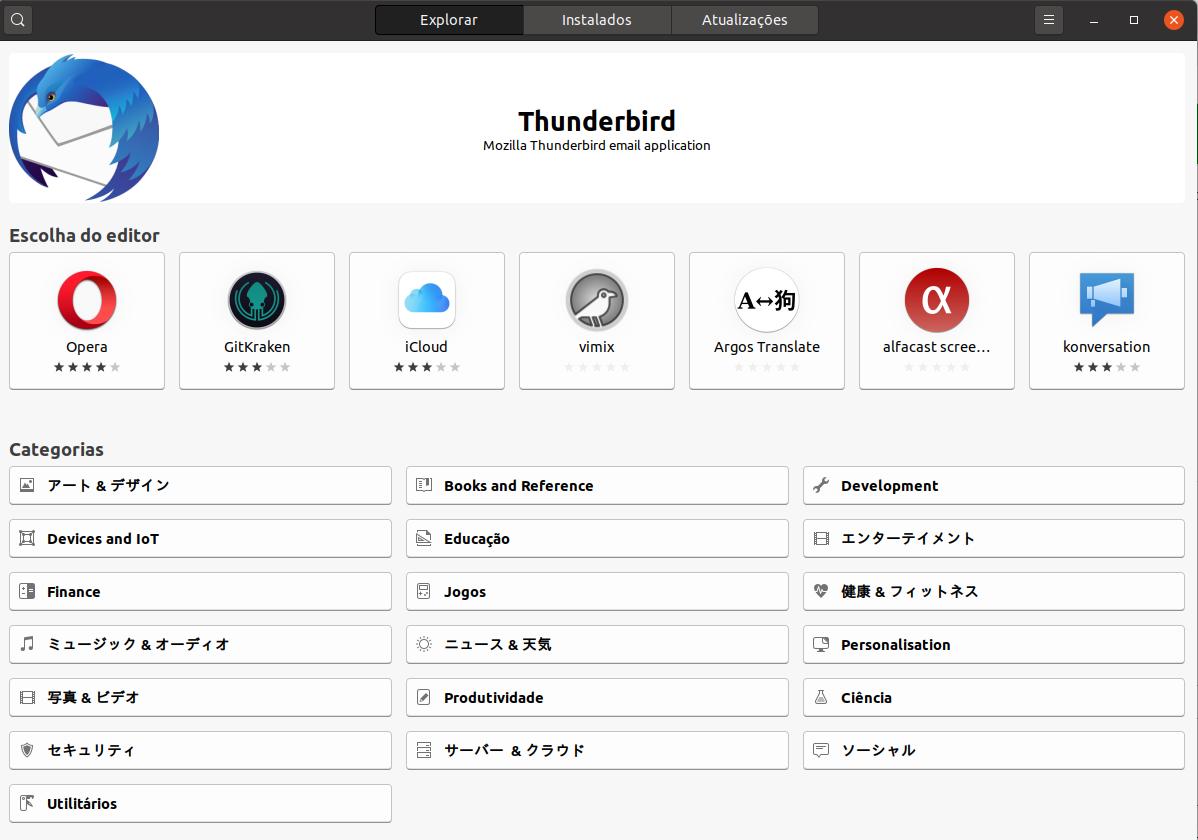Switch to the Instalados tab

[597, 20]
